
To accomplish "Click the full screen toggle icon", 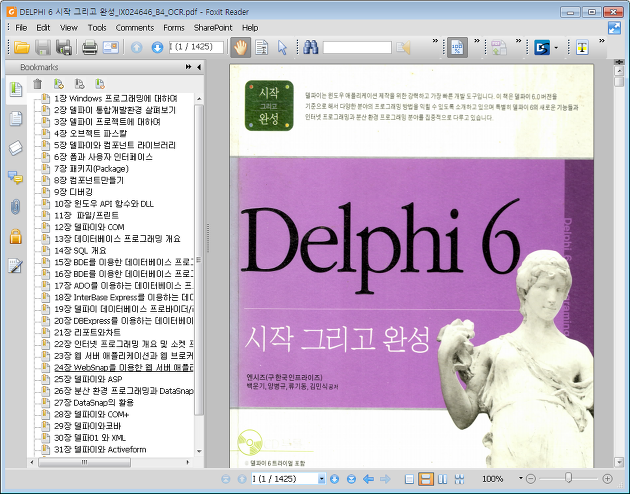I will [x=614, y=28].
